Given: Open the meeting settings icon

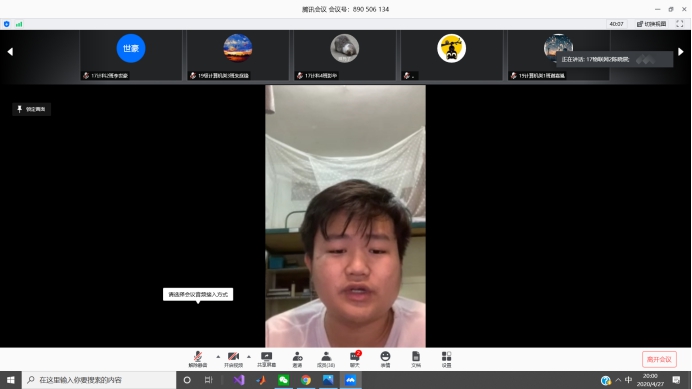Looking at the screenshot, I should [x=446, y=359].
